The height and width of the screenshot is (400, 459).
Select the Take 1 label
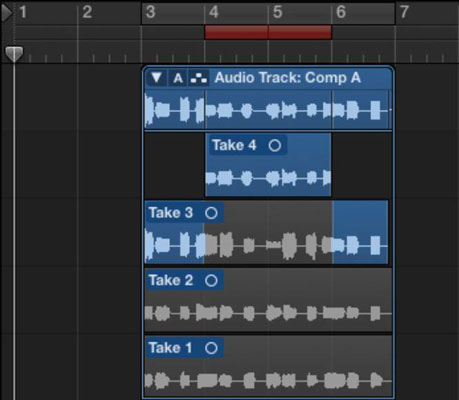[170, 348]
